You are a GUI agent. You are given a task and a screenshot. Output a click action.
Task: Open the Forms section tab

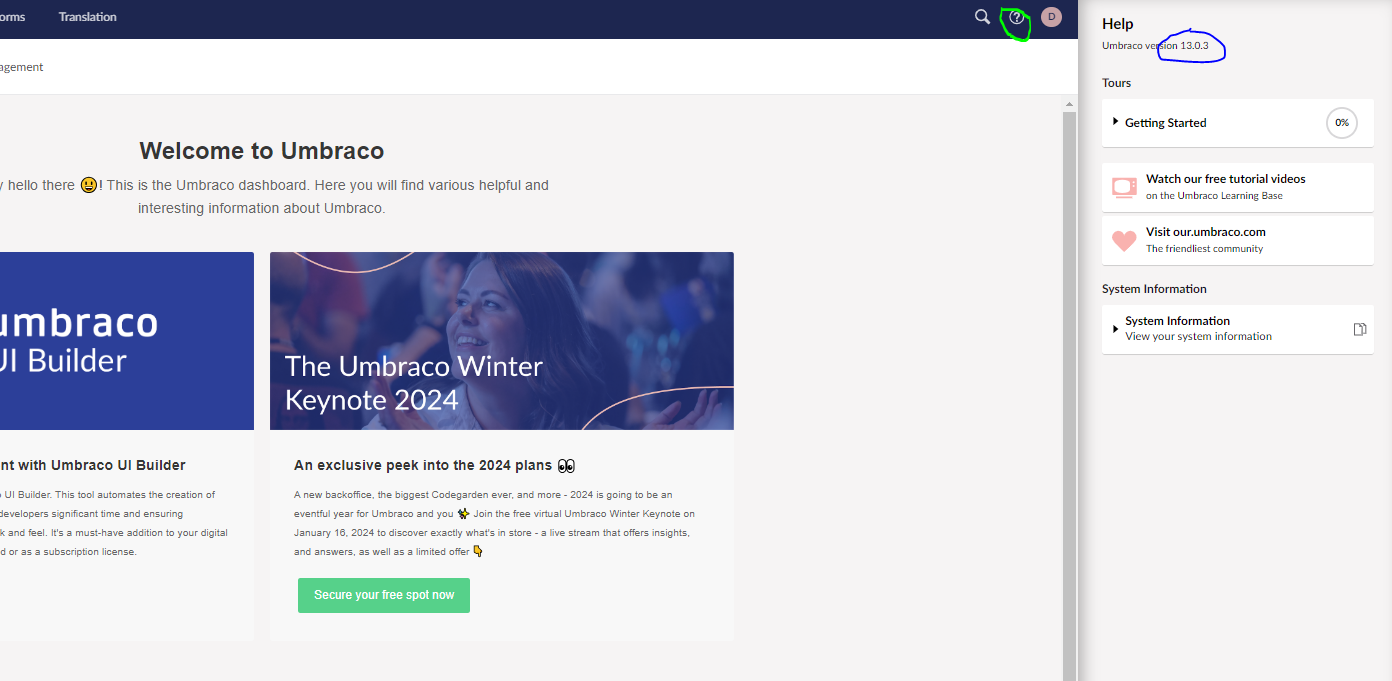click(12, 17)
